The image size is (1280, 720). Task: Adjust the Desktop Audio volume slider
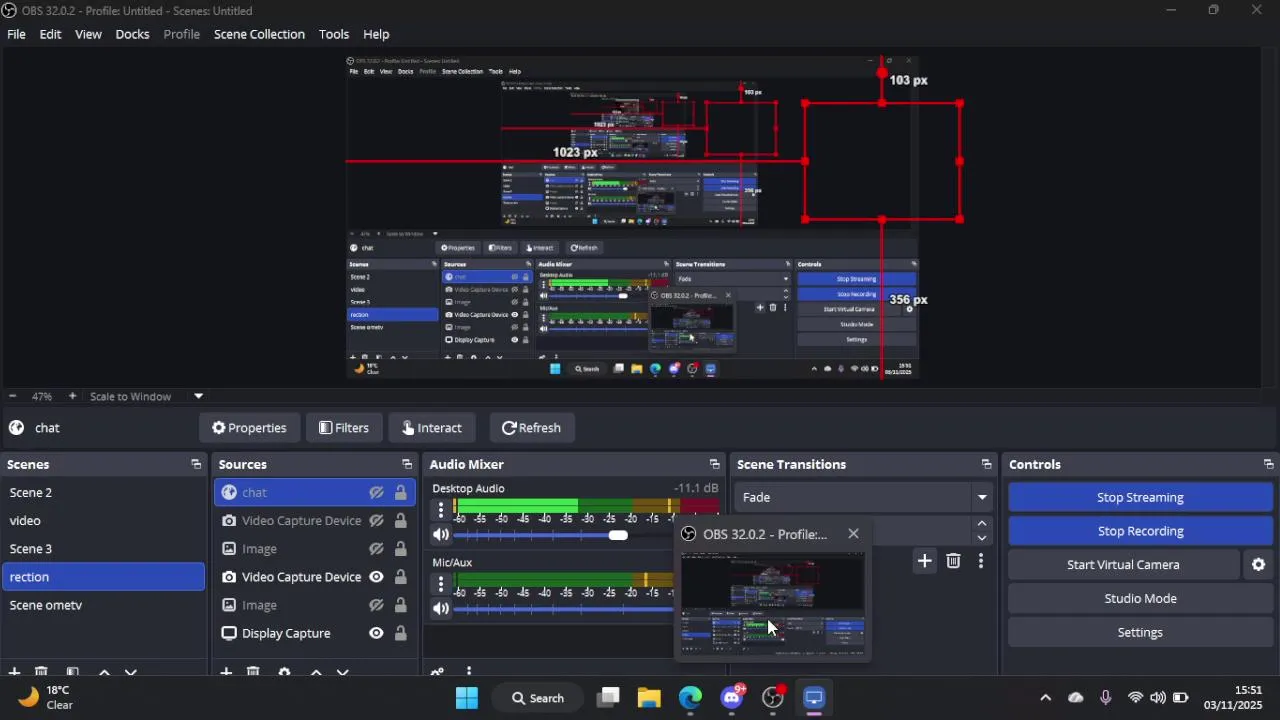point(618,535)
